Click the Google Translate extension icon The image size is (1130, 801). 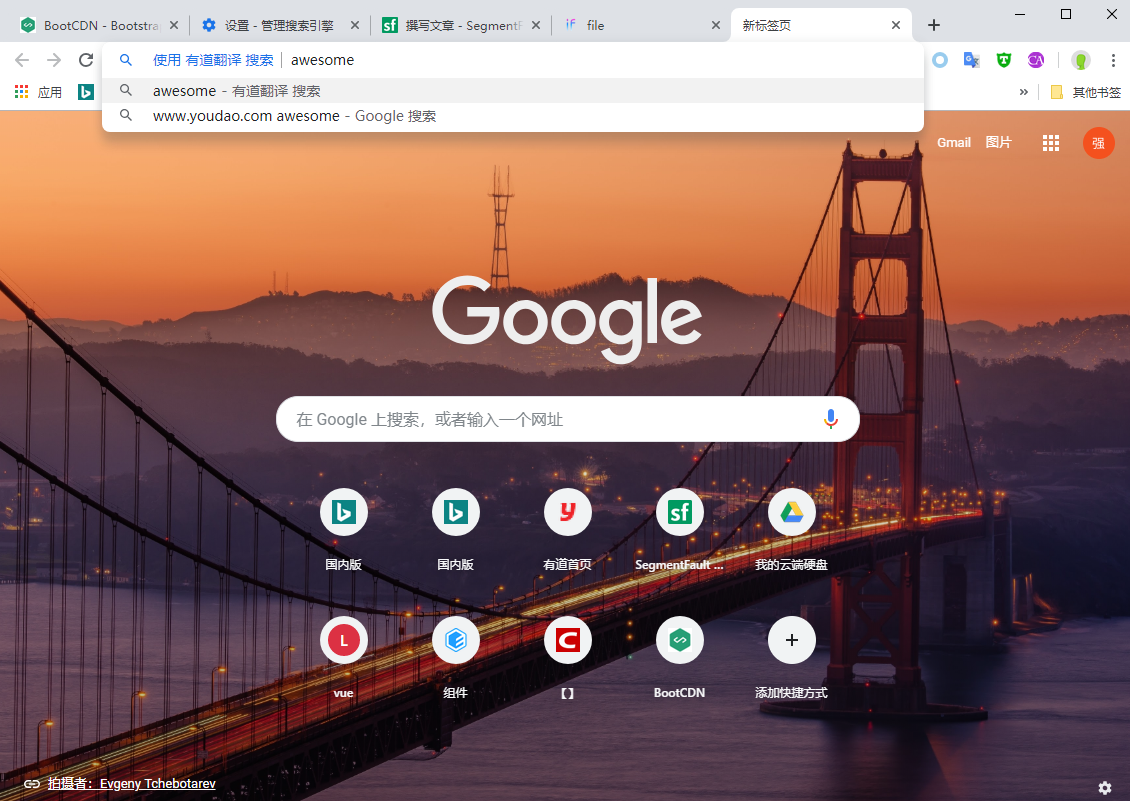pos(971,60)
